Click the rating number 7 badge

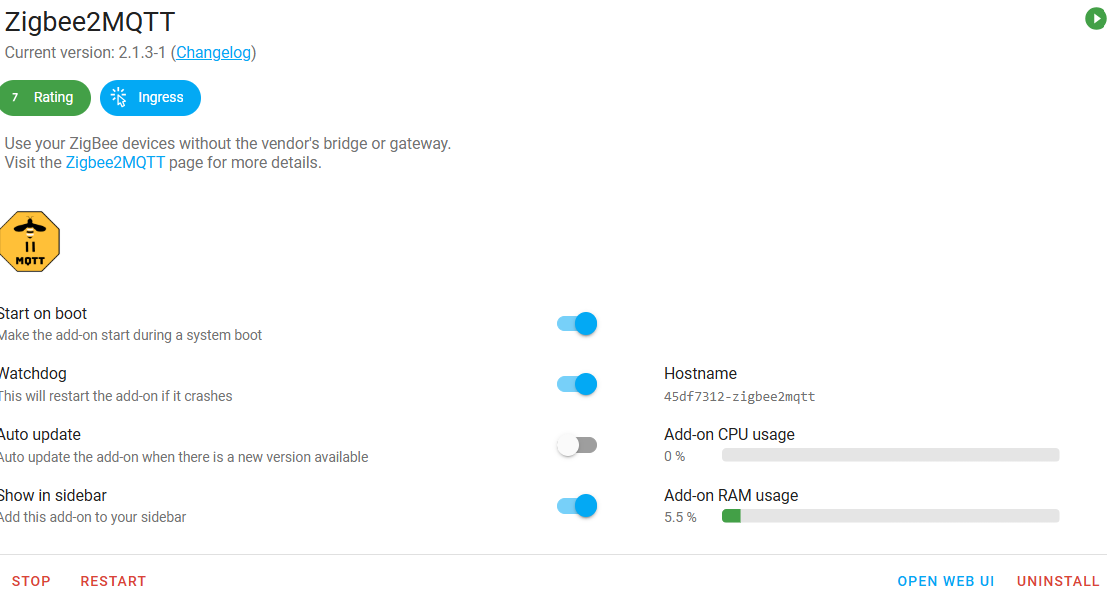click(x=15, y=98)
